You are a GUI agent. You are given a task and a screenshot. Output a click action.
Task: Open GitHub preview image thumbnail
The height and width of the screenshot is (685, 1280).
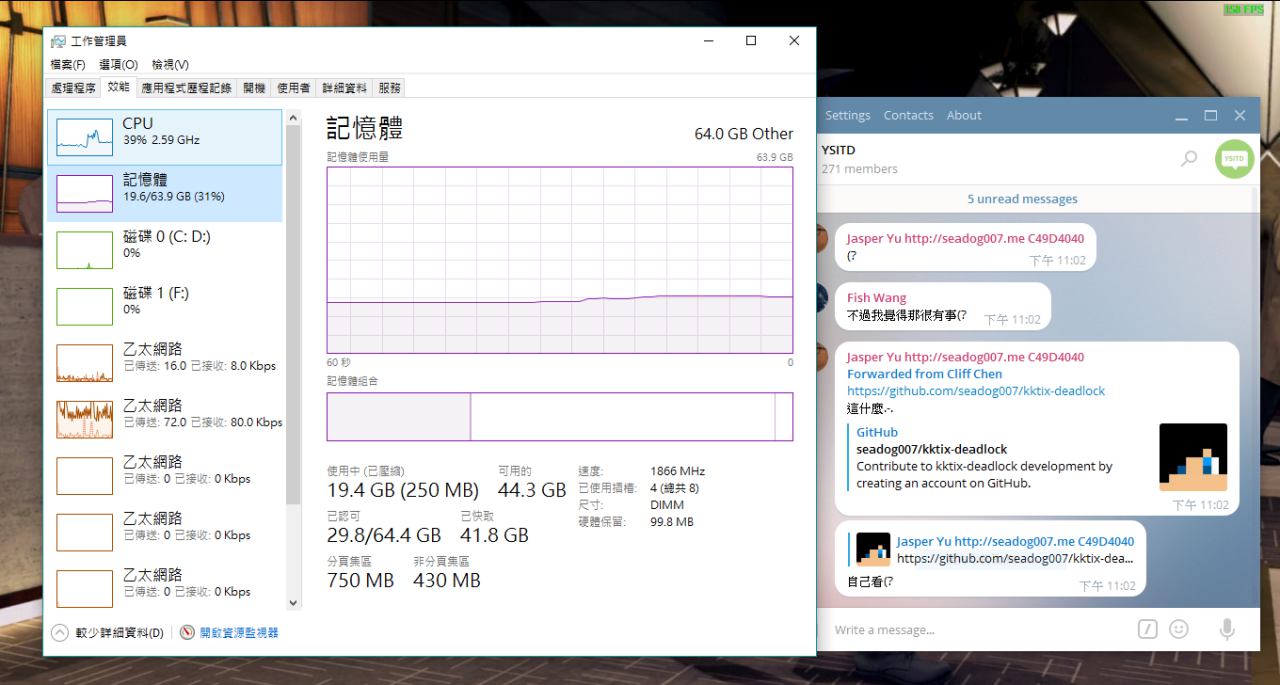(x=1193, y=457)
